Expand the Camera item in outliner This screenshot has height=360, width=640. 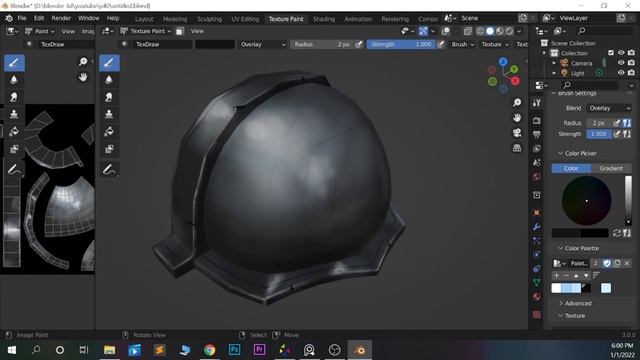click(x=554, y=63)
